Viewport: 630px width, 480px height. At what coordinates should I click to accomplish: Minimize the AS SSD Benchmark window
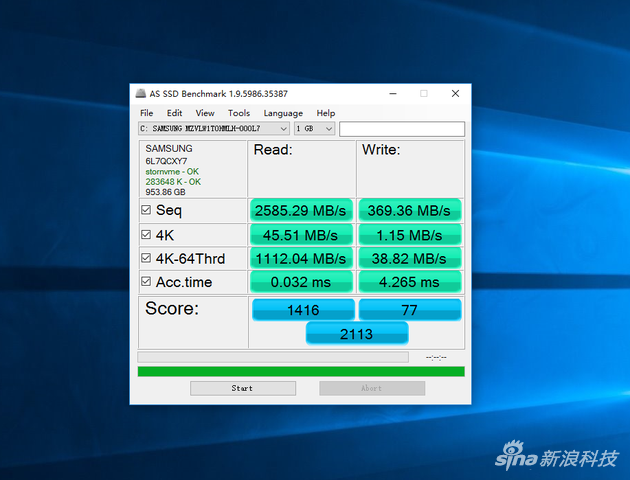(x=393, y=94)
